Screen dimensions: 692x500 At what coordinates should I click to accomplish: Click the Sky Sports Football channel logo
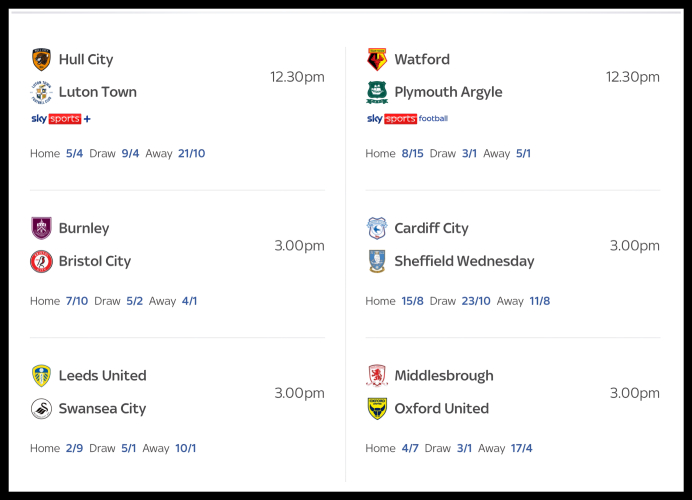(407, 119)
